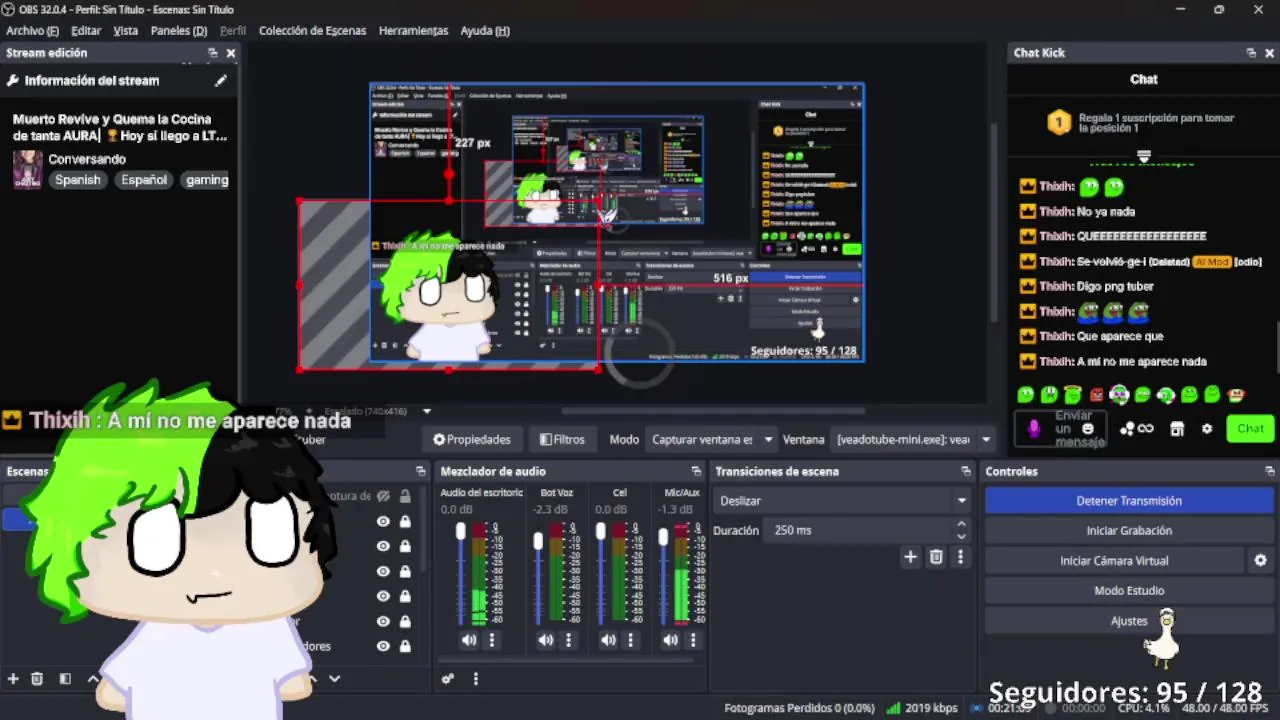
Task: Open scene filters icon in Escenas toolbar
Action: click(x=65, y=678)
